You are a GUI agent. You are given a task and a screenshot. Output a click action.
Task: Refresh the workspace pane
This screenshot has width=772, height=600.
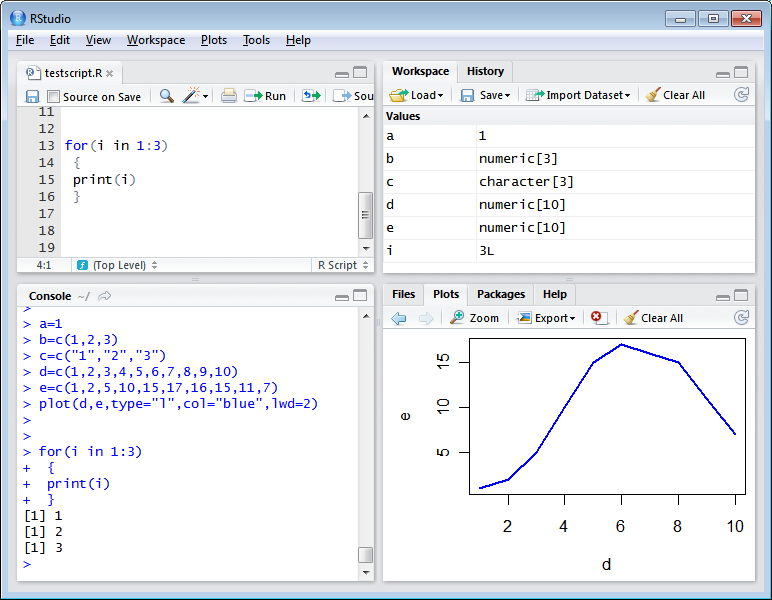[741, 95]
